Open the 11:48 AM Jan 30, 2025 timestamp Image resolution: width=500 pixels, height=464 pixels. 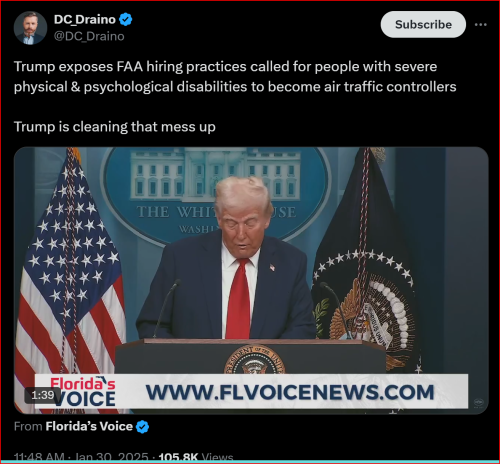[x=81, y=457]
